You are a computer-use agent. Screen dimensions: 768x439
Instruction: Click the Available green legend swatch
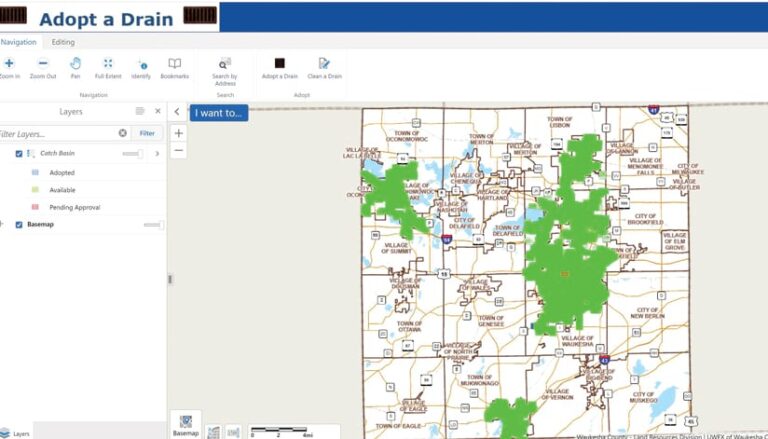click(35, 190)
